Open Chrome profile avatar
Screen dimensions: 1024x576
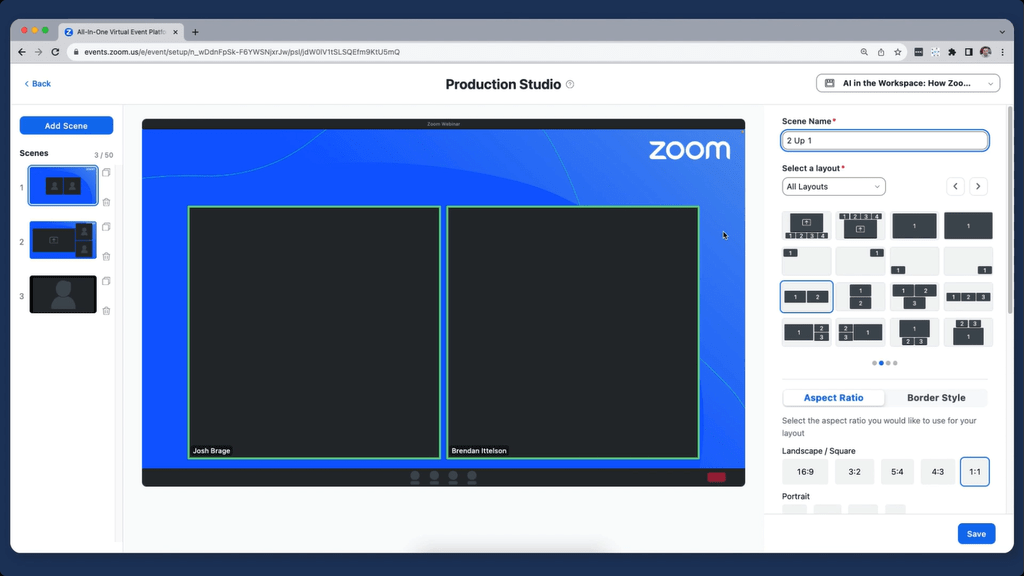pyautogui.click(x=985, y=52)
